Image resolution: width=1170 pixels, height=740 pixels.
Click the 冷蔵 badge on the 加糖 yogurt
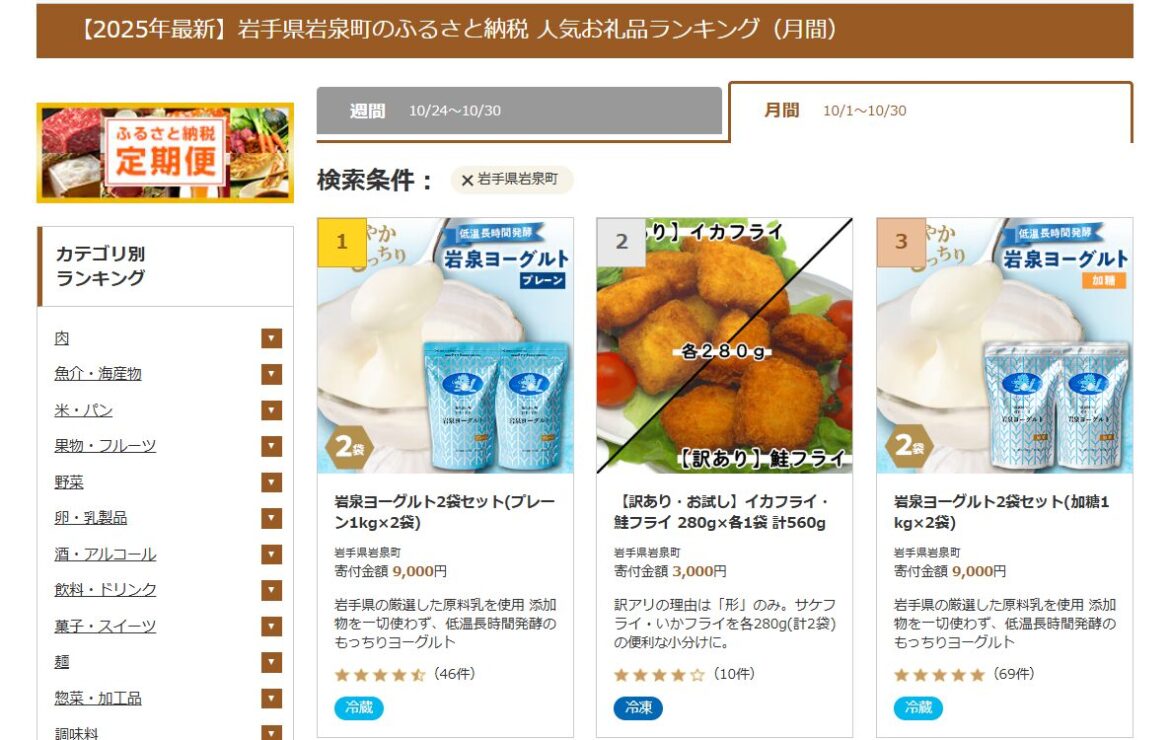tap(918, 707)
